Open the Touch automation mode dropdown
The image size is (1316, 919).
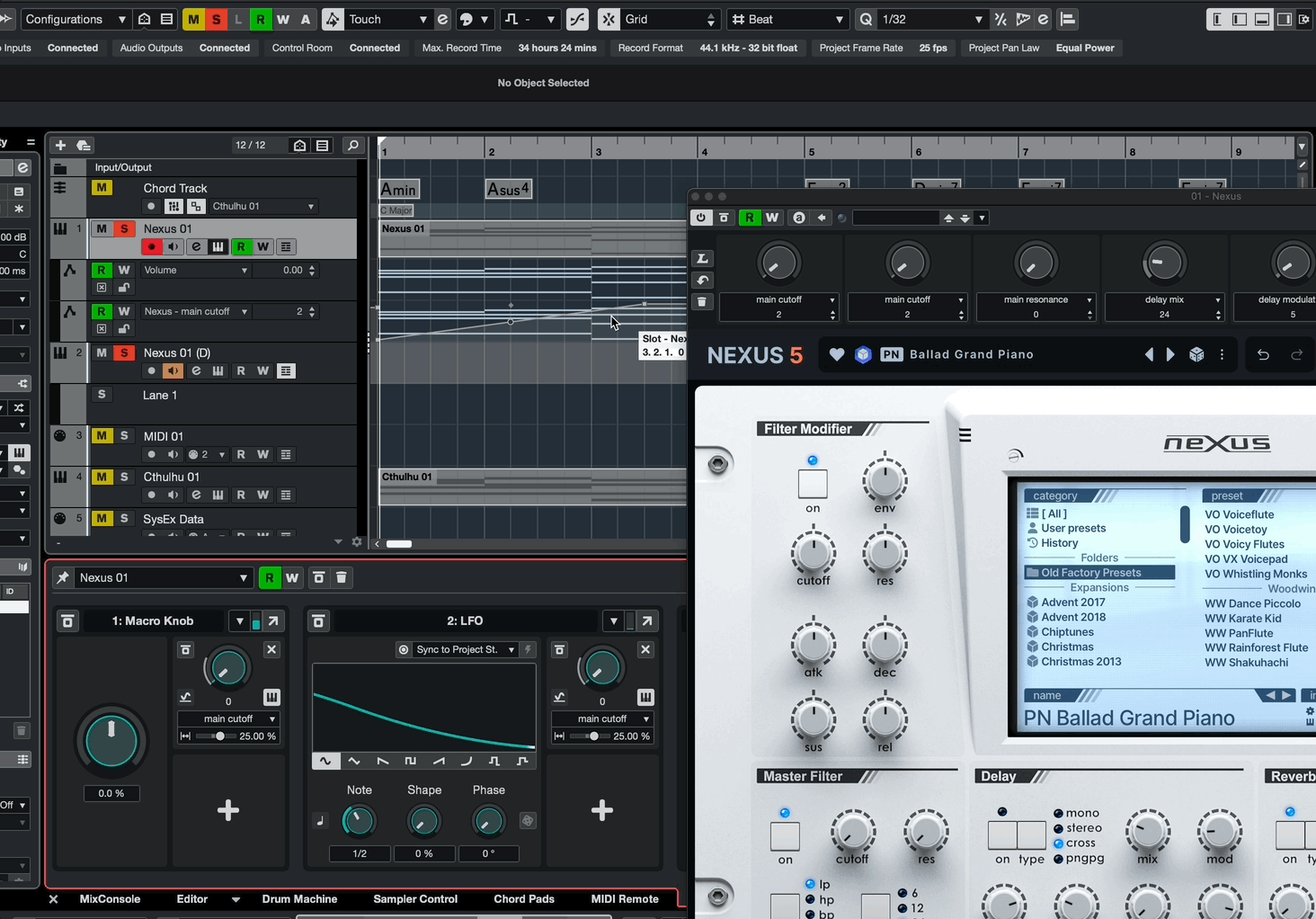(x=387, y=19)
